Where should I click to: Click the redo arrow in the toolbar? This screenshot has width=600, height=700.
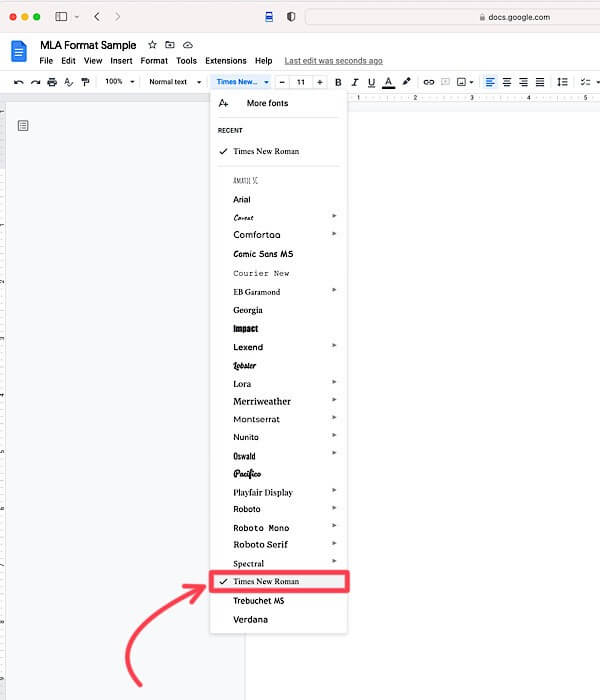pyautogui.click(x=35, y=82)
